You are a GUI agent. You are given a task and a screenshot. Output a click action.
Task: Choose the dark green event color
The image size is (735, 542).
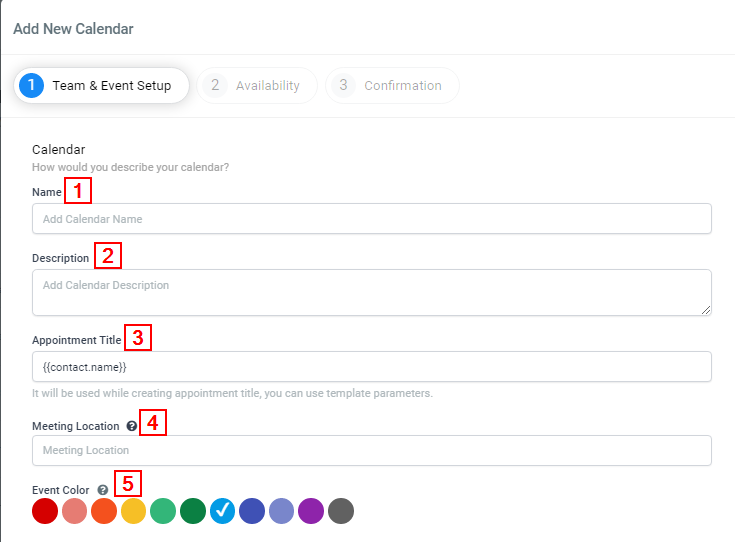coord(193,511)
